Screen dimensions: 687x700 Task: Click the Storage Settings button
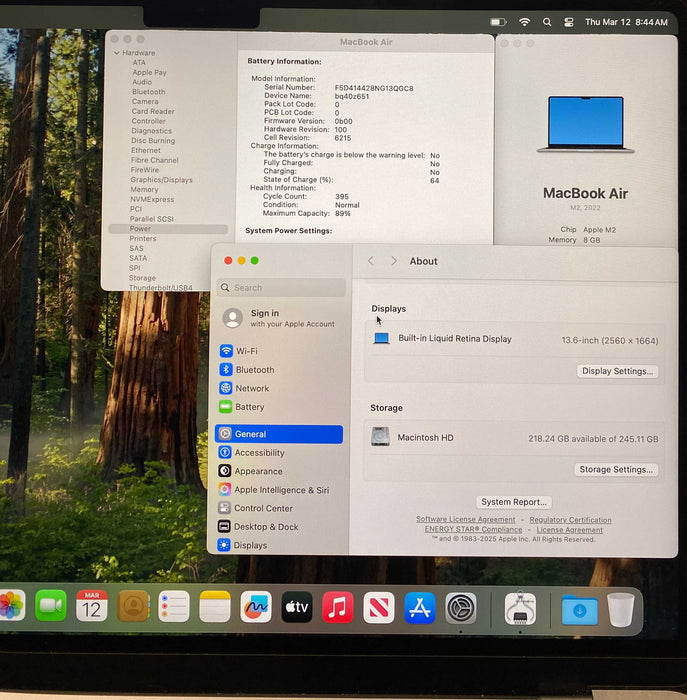point(616,469)
